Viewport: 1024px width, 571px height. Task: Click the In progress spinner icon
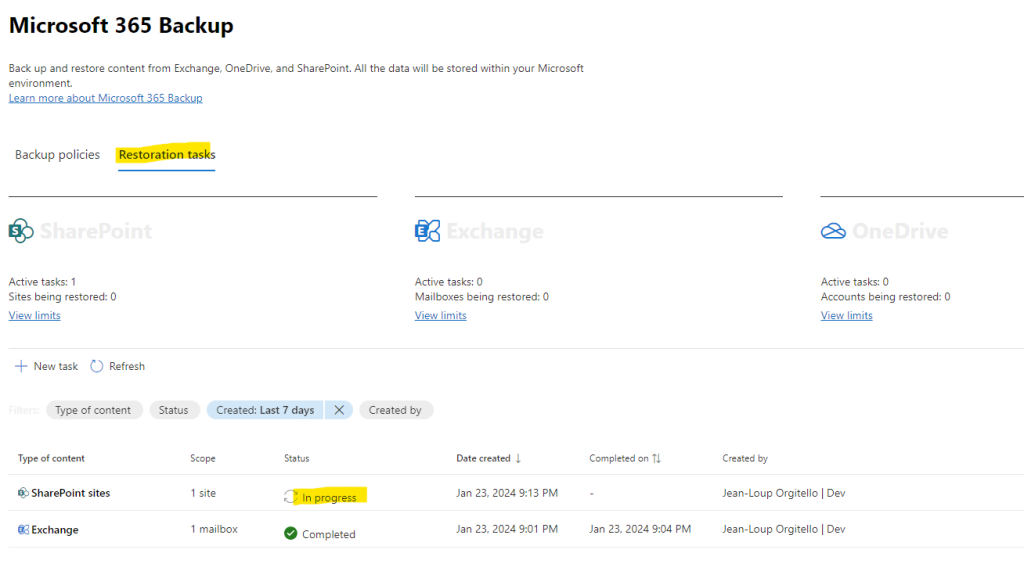[291, 497]
